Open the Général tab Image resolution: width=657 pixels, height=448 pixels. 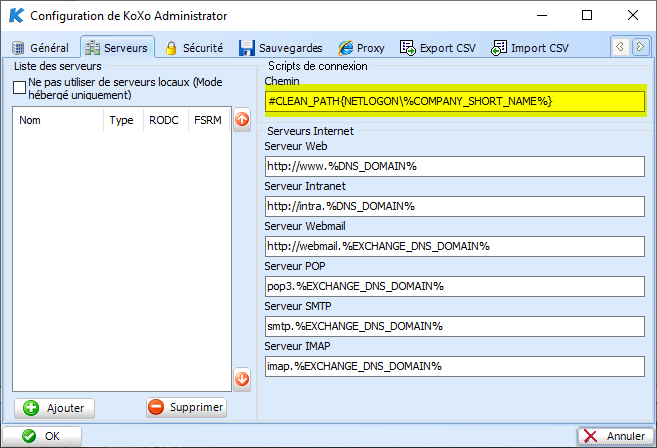(40, 48)
